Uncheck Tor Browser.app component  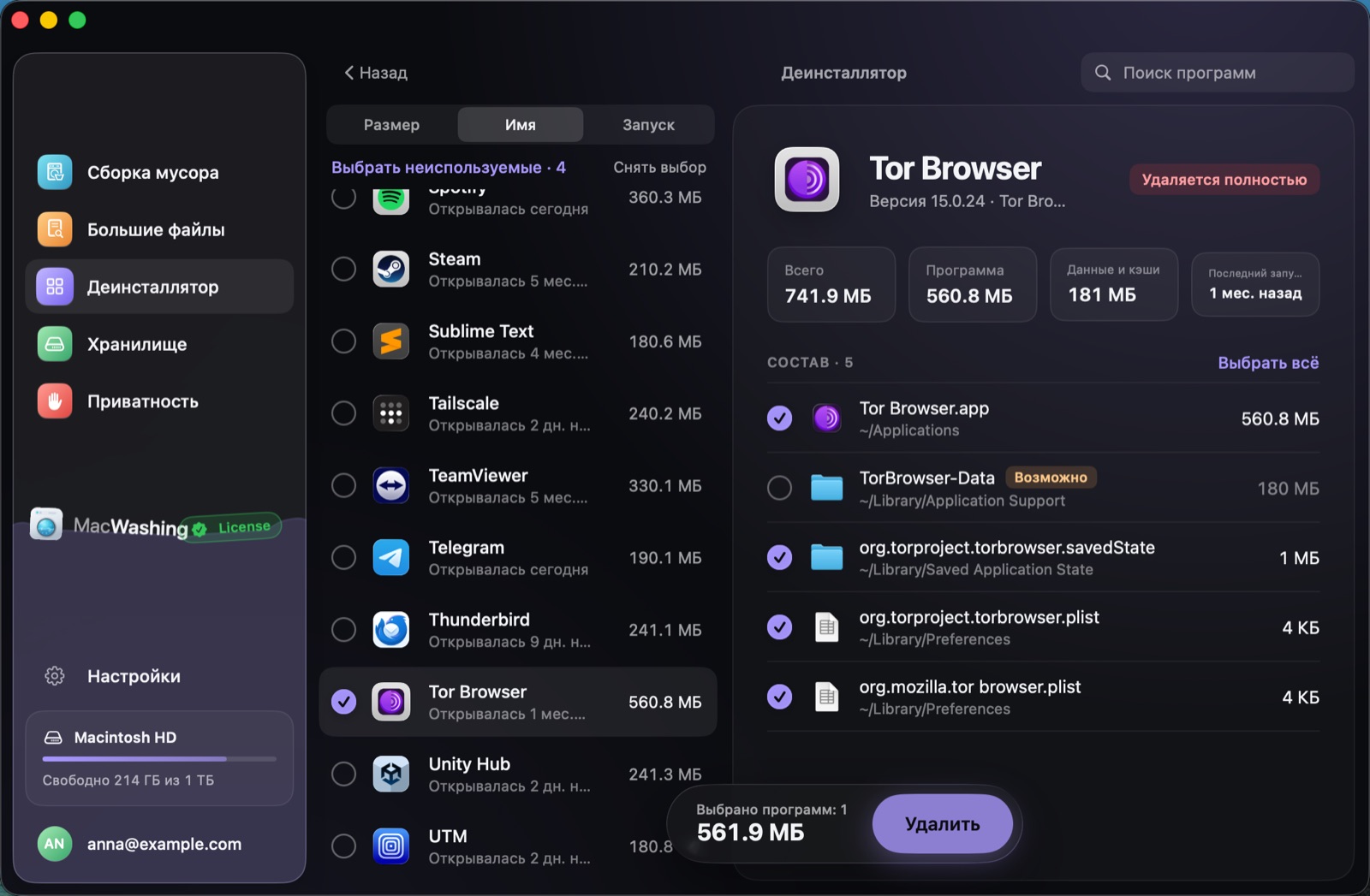tap(780, 418)
